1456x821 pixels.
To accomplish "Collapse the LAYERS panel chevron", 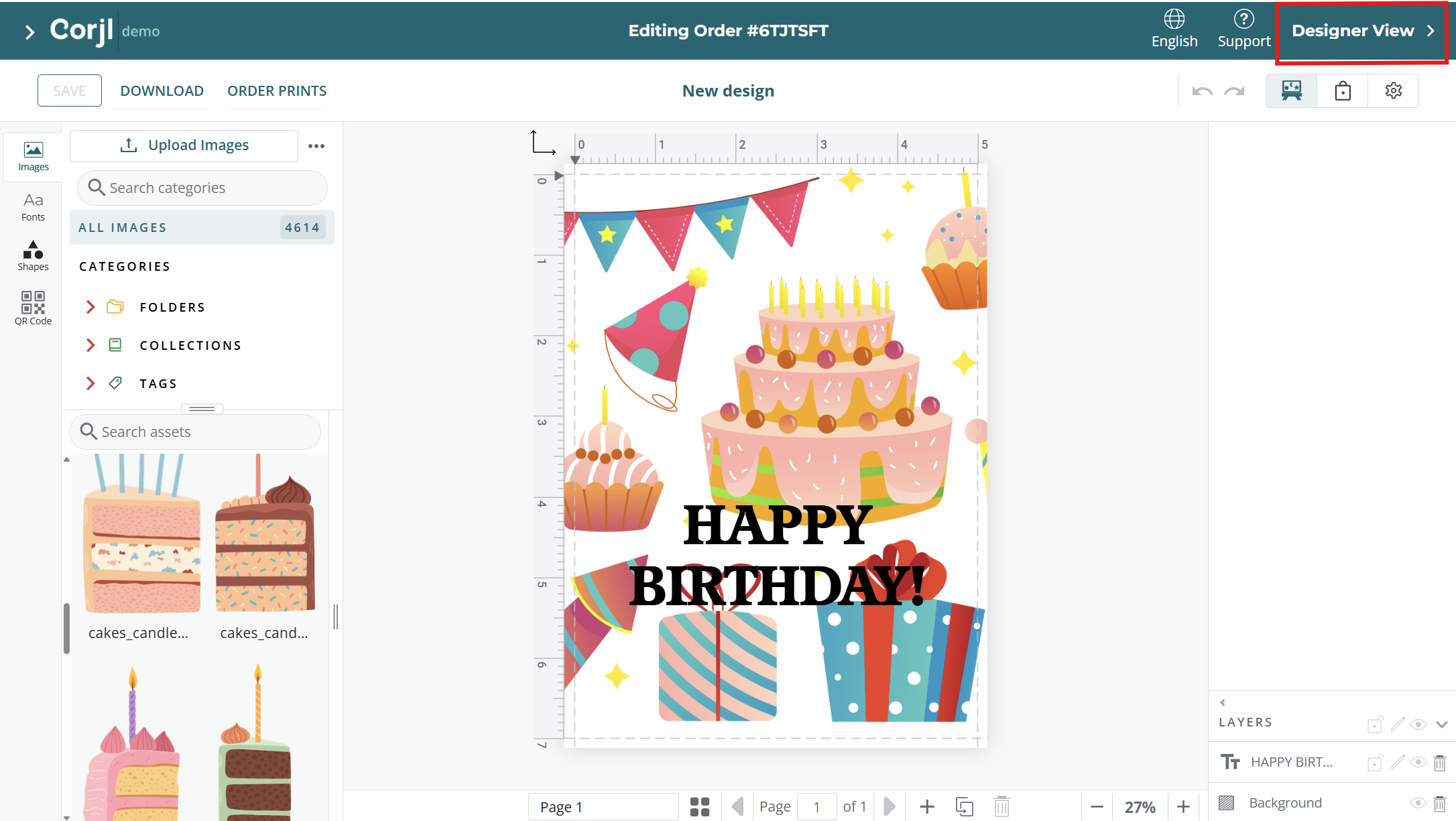I will click(x=1442, y=724).
